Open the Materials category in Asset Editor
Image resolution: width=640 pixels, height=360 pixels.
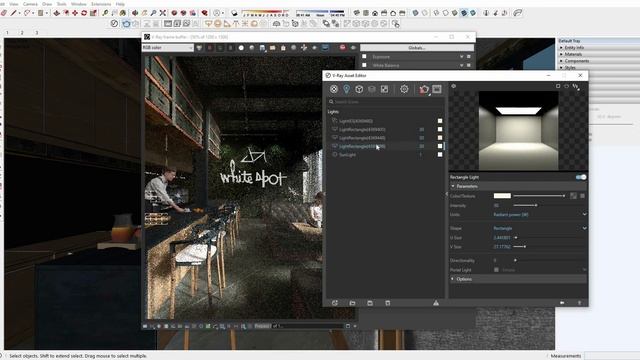(x=334, y=89)
